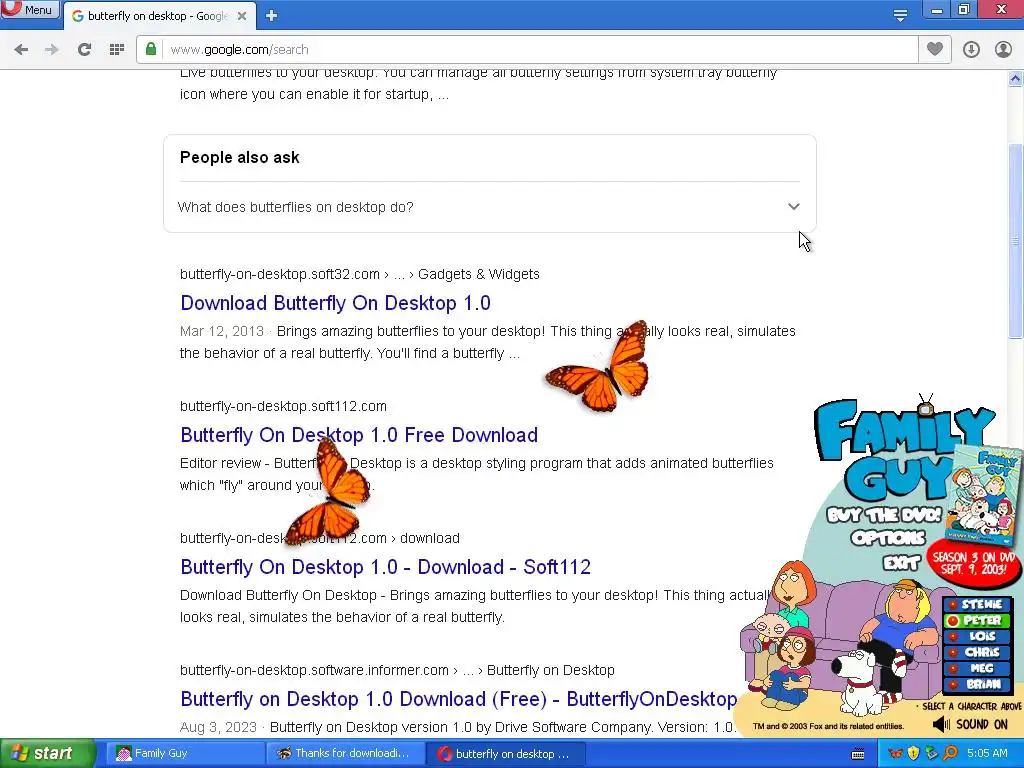The image size is (1024, 768).
Task: Click the vertical scrollbar thumb
Action: click(x=1016, y=241)
